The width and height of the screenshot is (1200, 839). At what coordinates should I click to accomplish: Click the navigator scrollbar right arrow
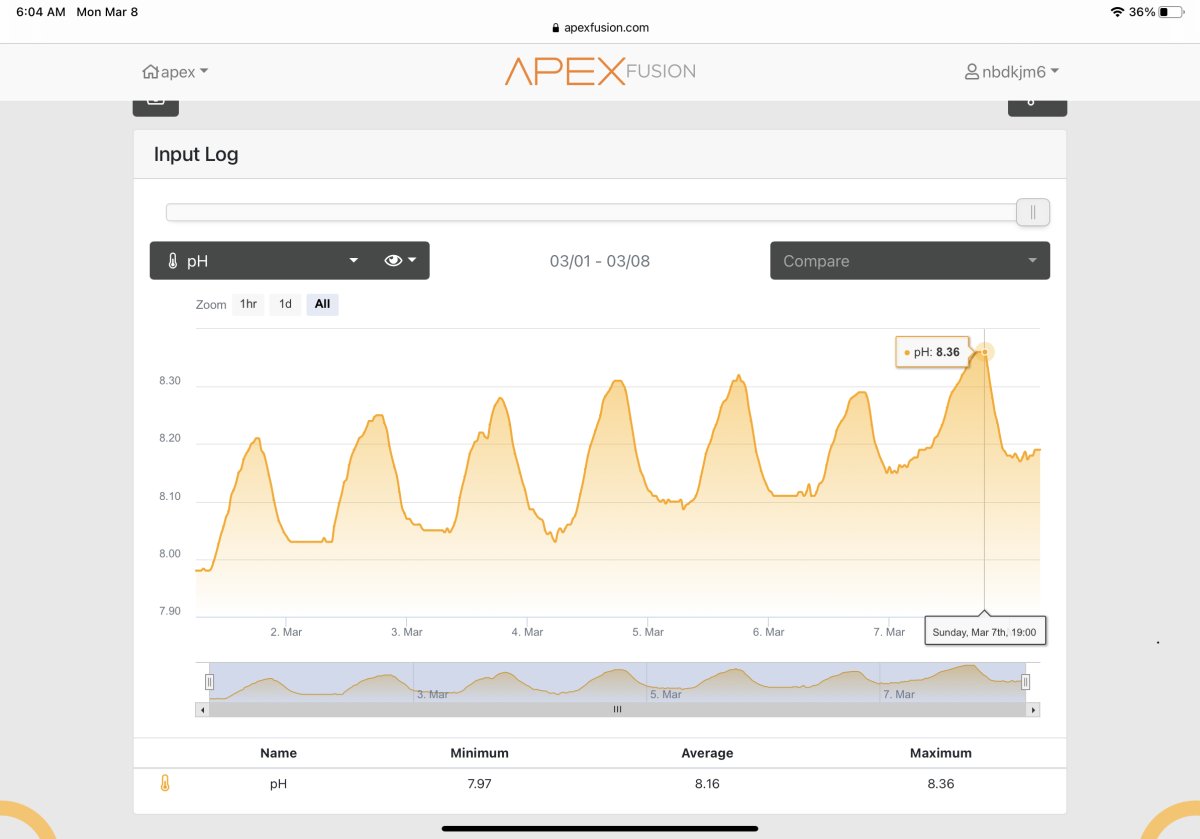1033,710
